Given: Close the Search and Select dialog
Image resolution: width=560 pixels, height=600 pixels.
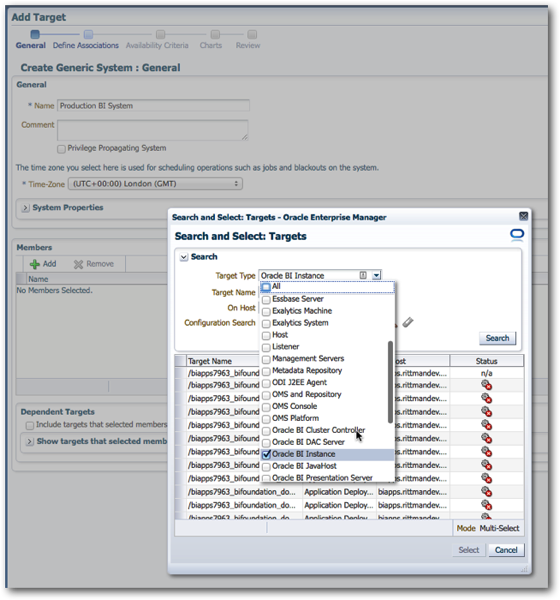Looking at the screenshot, I should pos(524,216).
